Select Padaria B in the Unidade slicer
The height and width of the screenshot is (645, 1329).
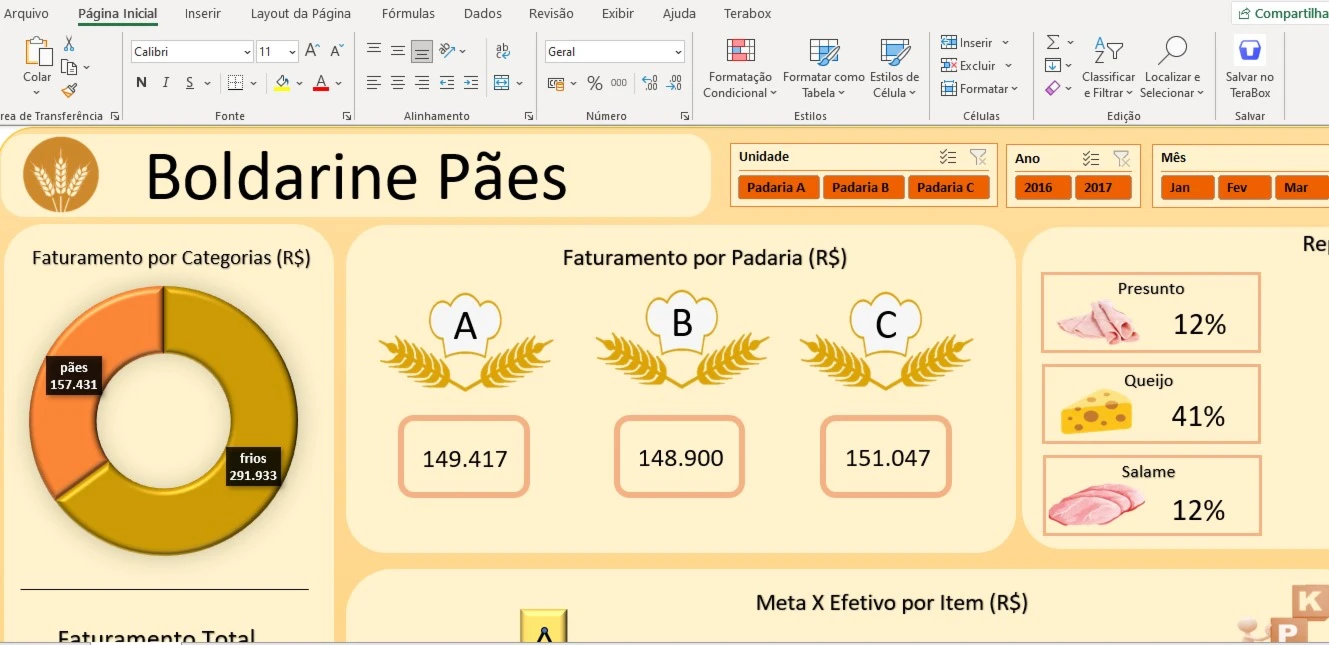point(862,186)
